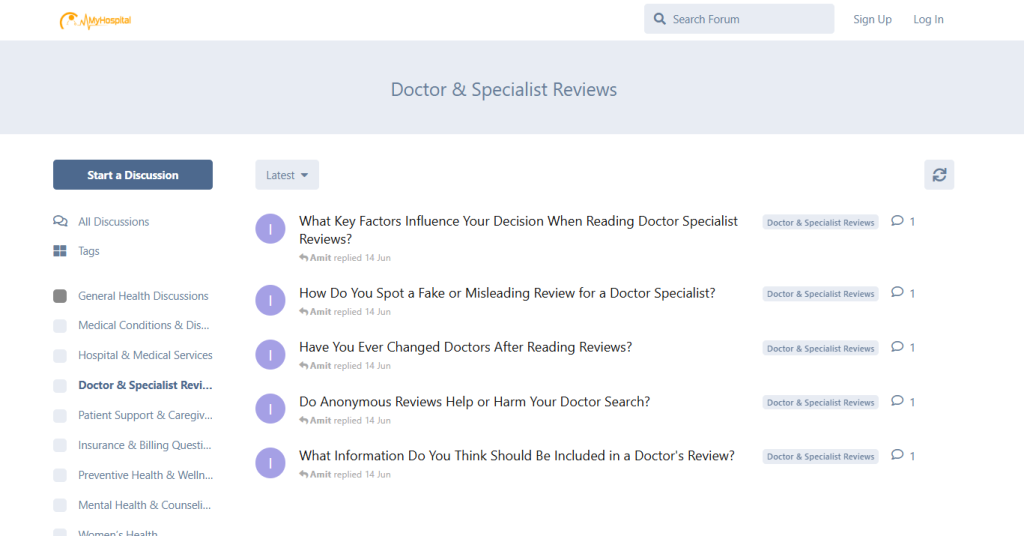
Task: Click the reply count icon on first discussion
Action: click(897, 221)
